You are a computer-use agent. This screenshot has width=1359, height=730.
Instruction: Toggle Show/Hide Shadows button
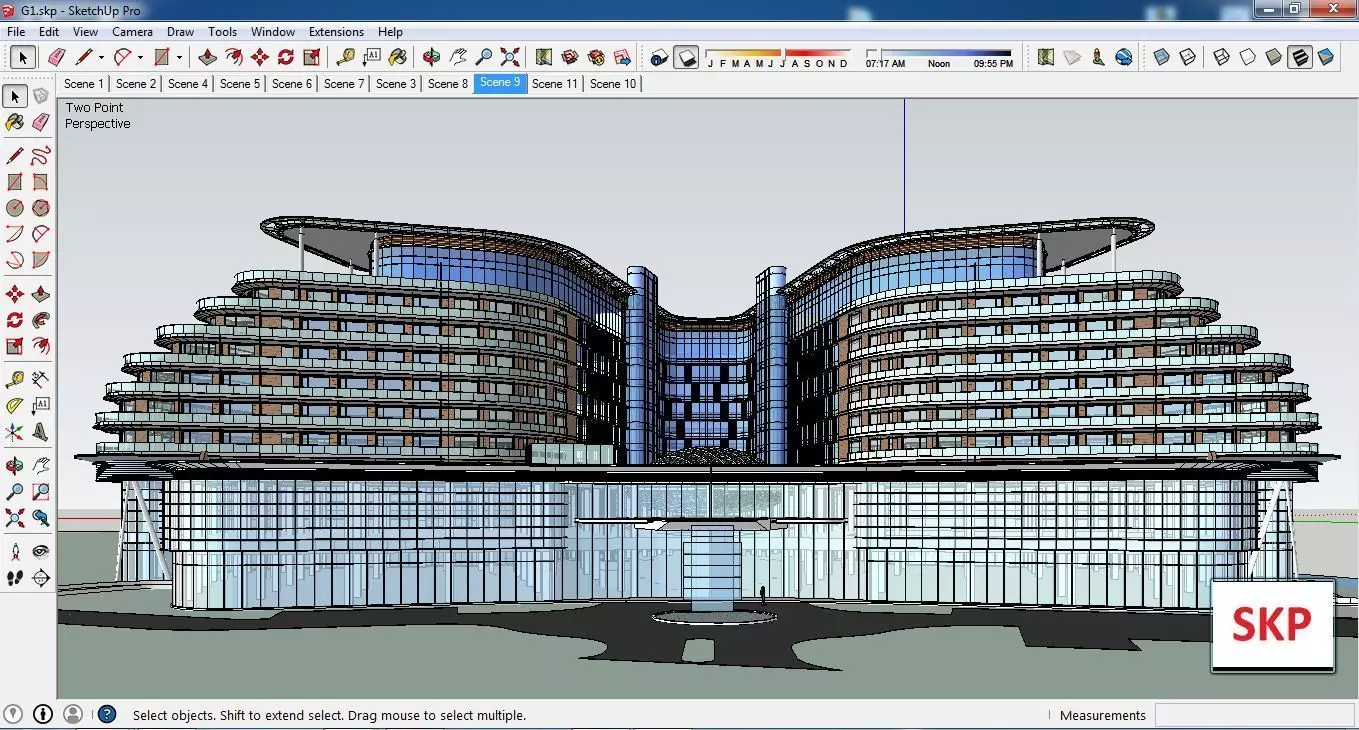686,57
